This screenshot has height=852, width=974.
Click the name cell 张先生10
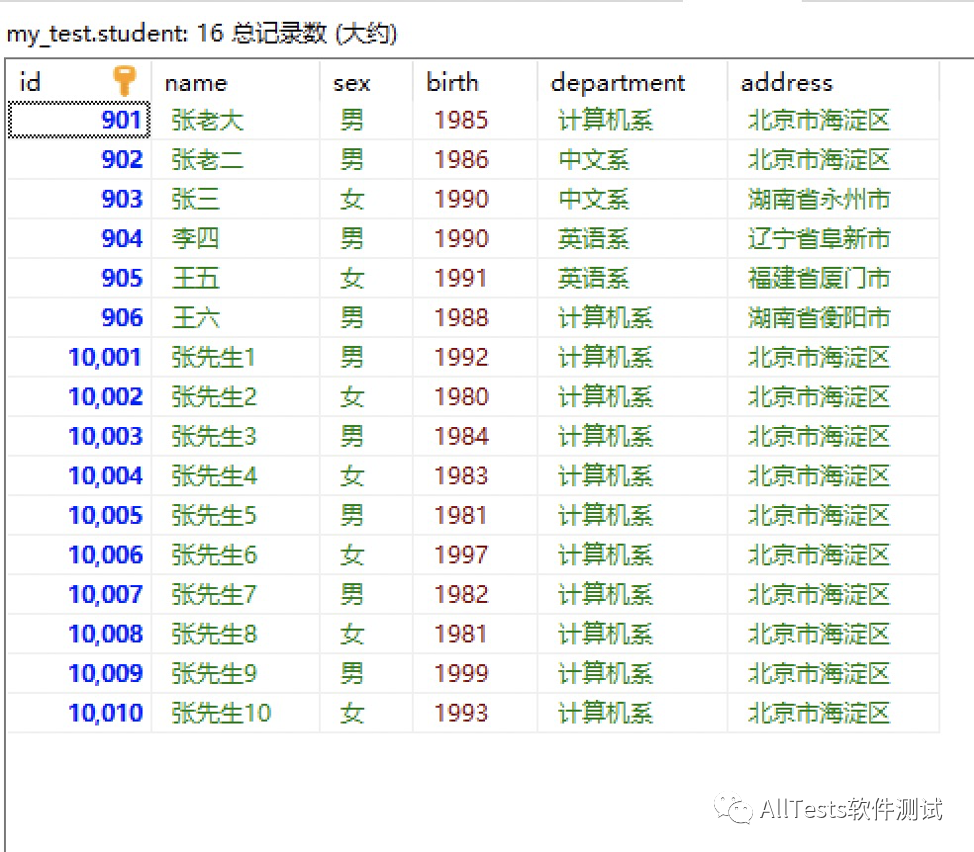[235, 713]
